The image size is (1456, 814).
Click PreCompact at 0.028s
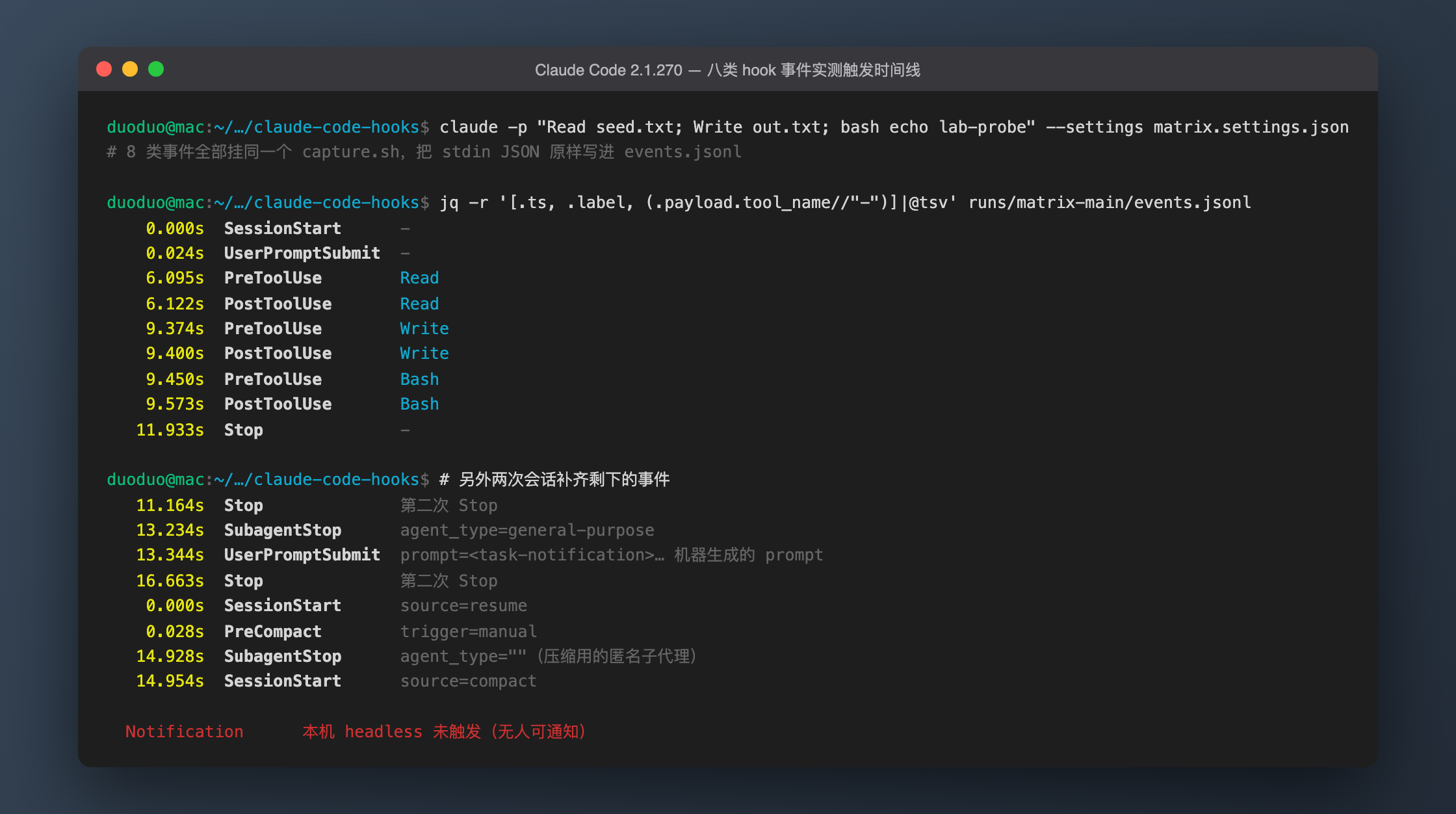coord(273,631)
